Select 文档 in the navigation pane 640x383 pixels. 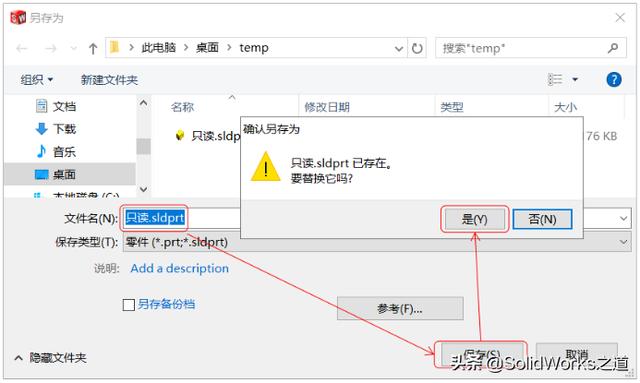[x=56, y=107]
